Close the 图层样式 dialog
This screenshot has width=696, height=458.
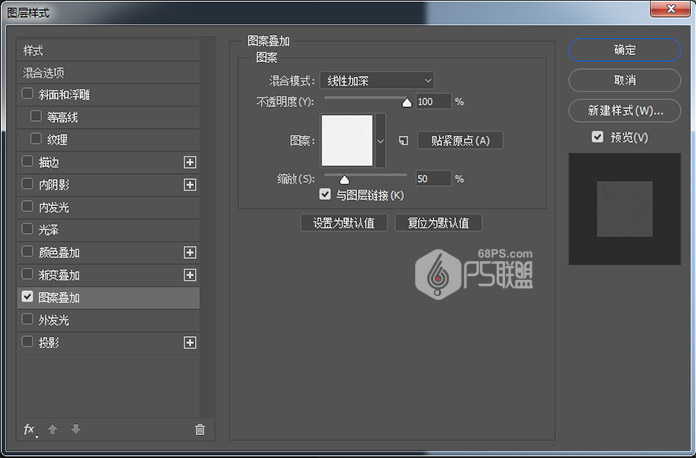point(670,8)
